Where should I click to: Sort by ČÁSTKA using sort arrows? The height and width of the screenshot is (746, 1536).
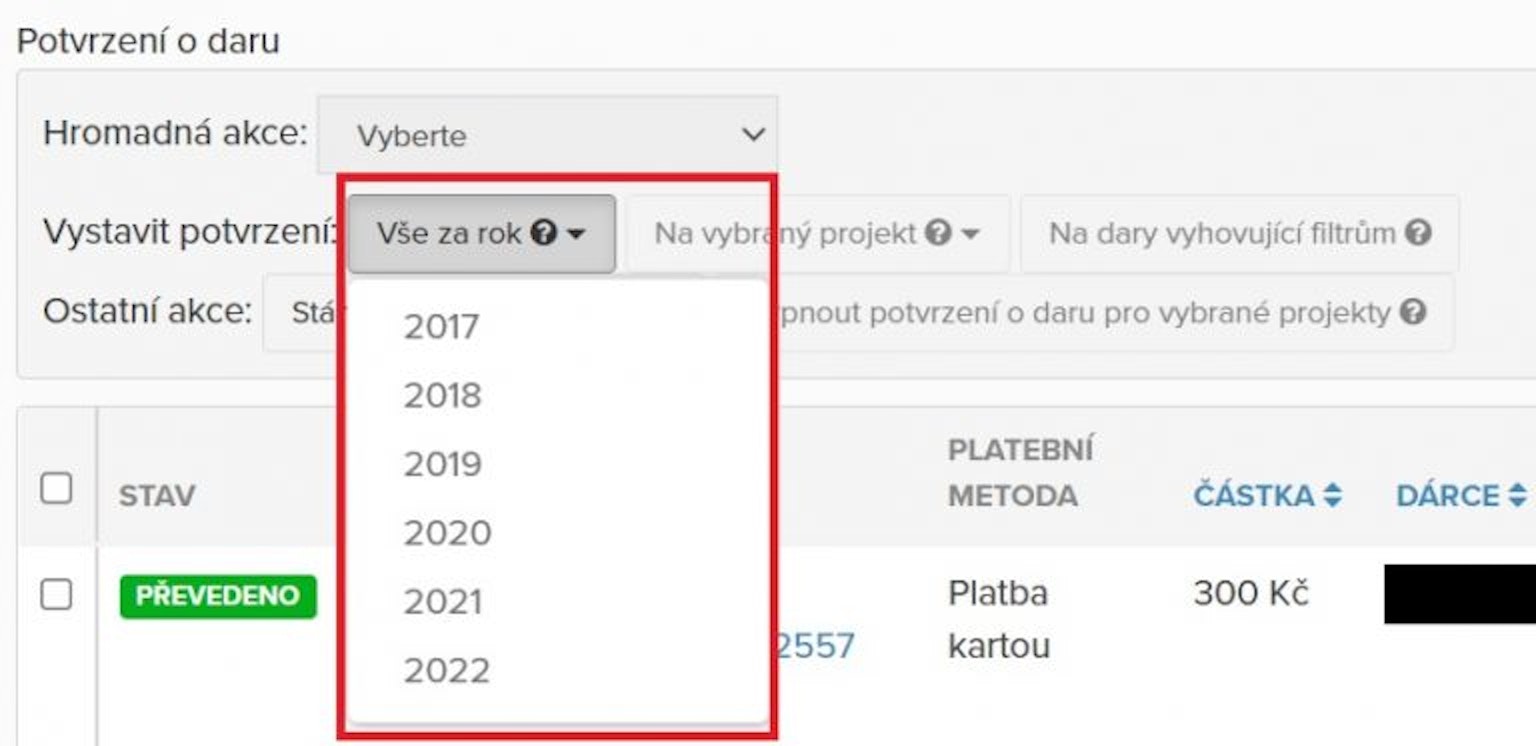coord(1332,496)
